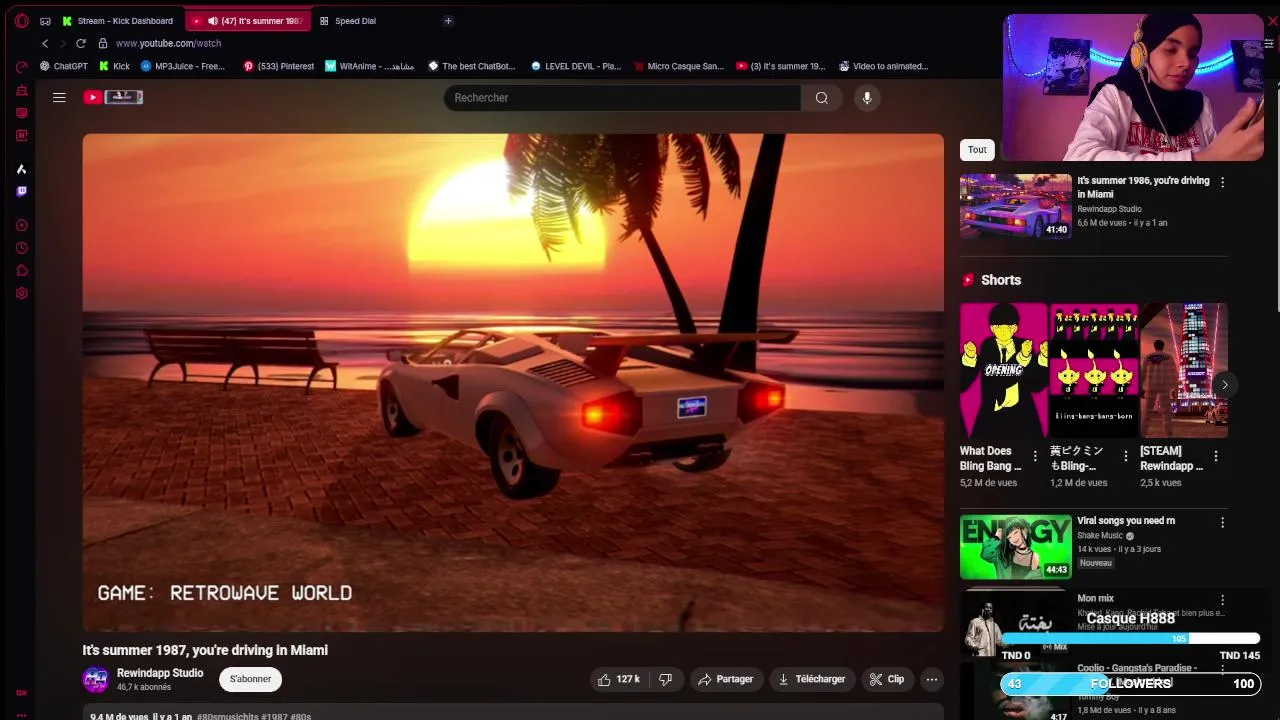Viewport: 1280px width, 720px height.
Task: Click the Shorts section heading
Action: (x=1001, y=280)
